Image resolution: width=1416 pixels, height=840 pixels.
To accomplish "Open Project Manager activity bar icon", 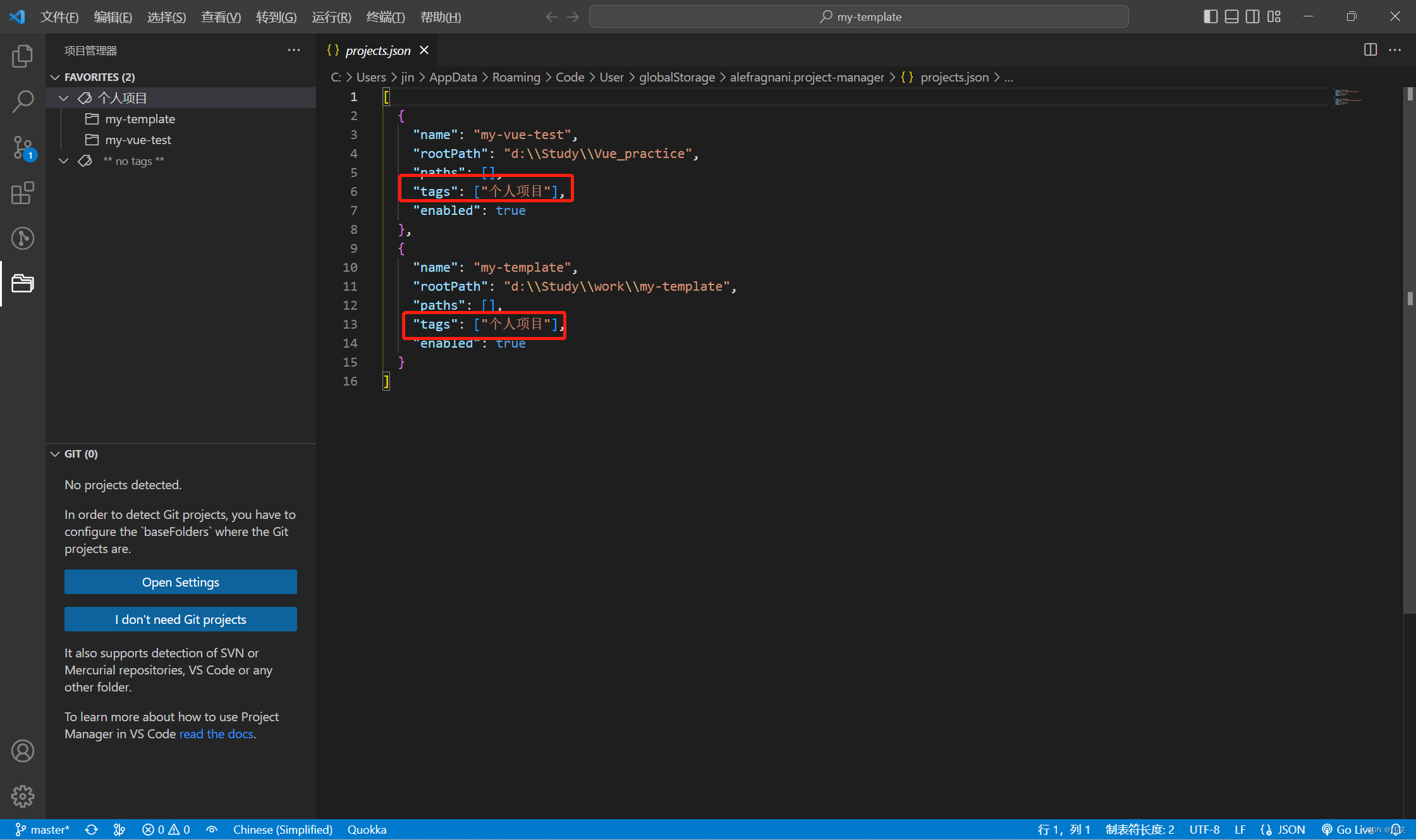I will (23, 283).
